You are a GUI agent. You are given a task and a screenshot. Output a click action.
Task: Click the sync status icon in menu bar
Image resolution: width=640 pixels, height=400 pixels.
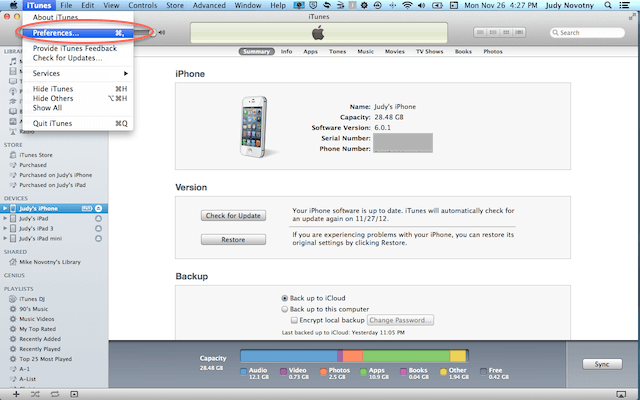pos(327,5)
